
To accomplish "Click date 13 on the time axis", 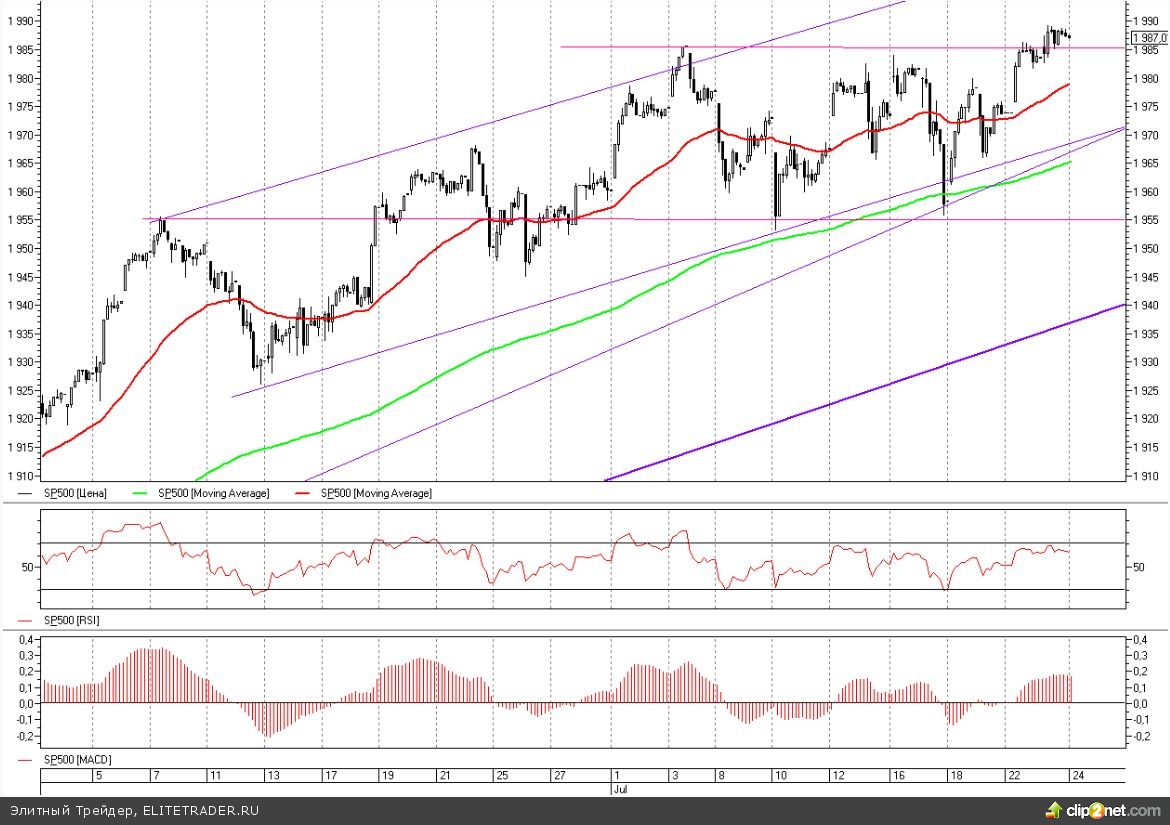I will tap(274, 775).
